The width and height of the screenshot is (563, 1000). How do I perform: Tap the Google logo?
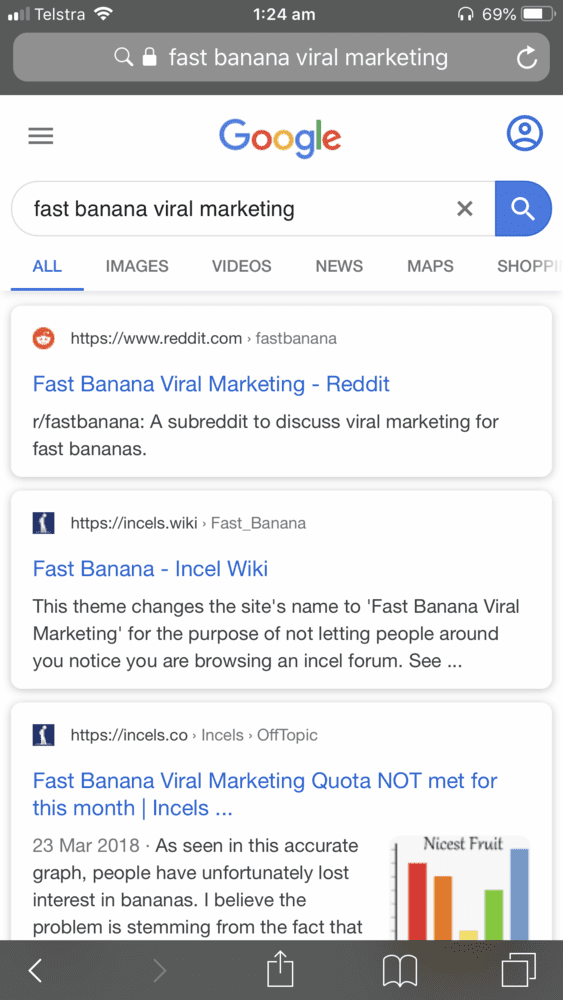pyautogui.click(x=280, y=138)
